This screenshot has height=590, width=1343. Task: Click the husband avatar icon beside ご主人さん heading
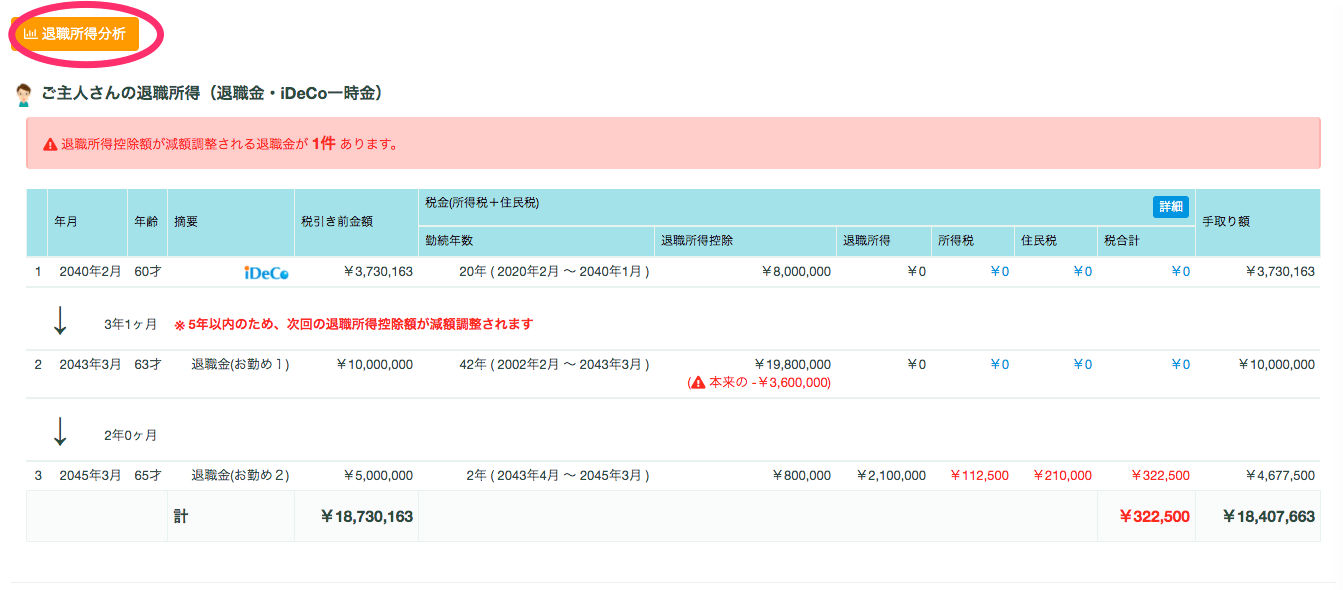(24, 95)
